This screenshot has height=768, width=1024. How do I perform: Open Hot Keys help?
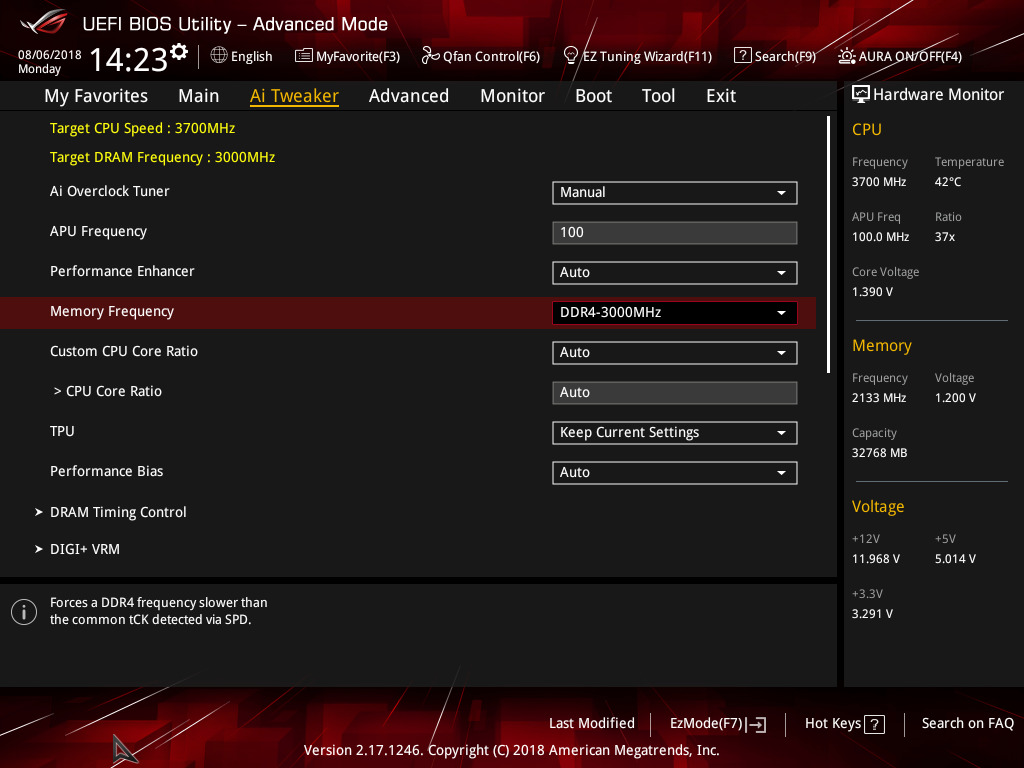(x=844, y=724)
